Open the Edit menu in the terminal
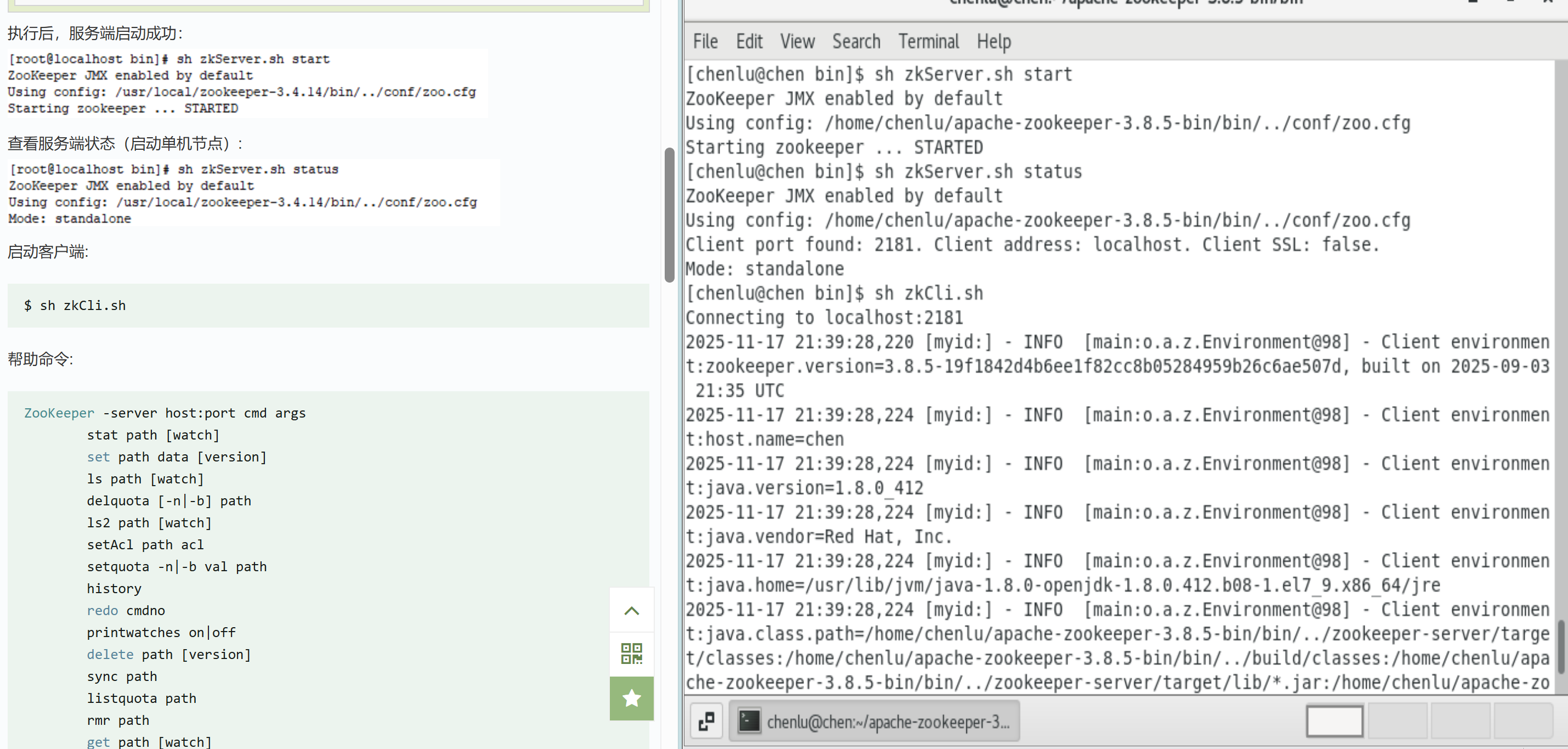The height and width of the screenshot is (749, 1568). (x=749, y=41)
